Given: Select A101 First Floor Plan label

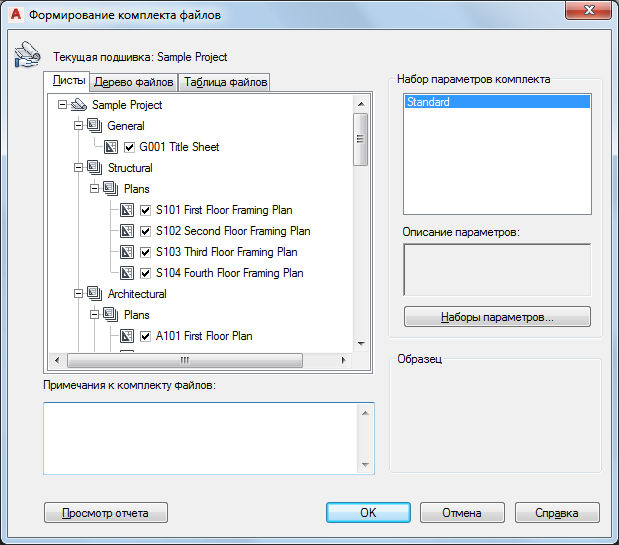Looking at the screenshot, I should tap(204, 336).
